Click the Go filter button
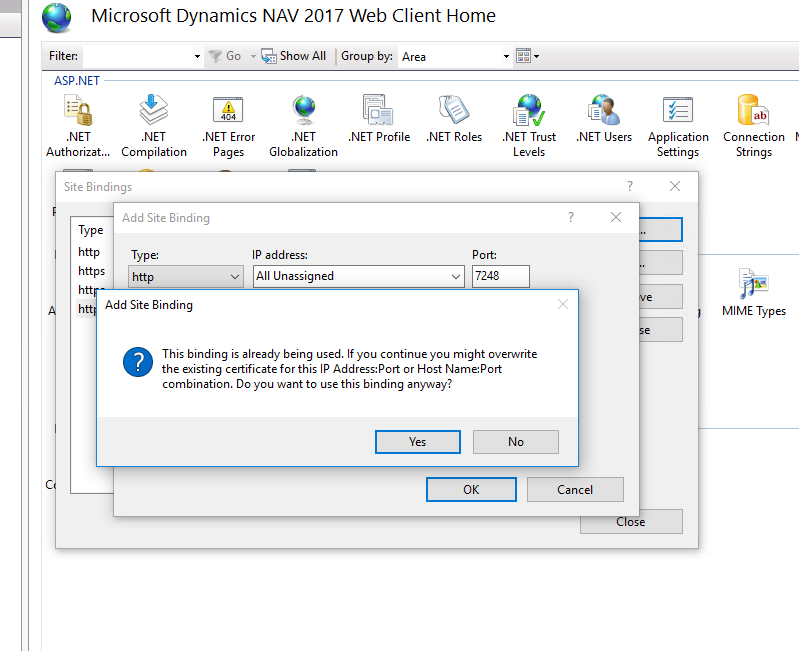This screenshot has width=799, height=651. tap(225, 56)
